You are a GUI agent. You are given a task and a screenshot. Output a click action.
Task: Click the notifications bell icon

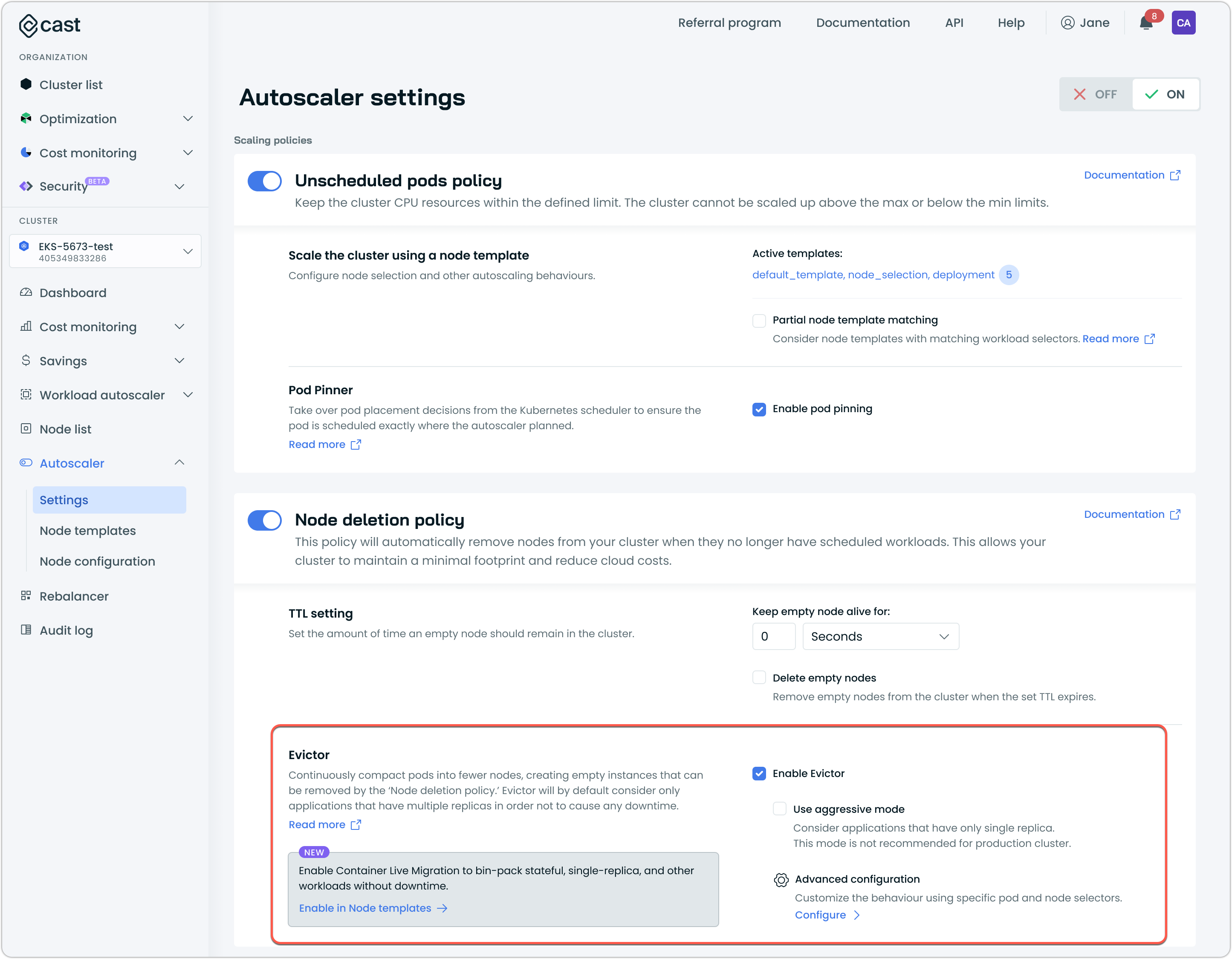click(1146, 23)
